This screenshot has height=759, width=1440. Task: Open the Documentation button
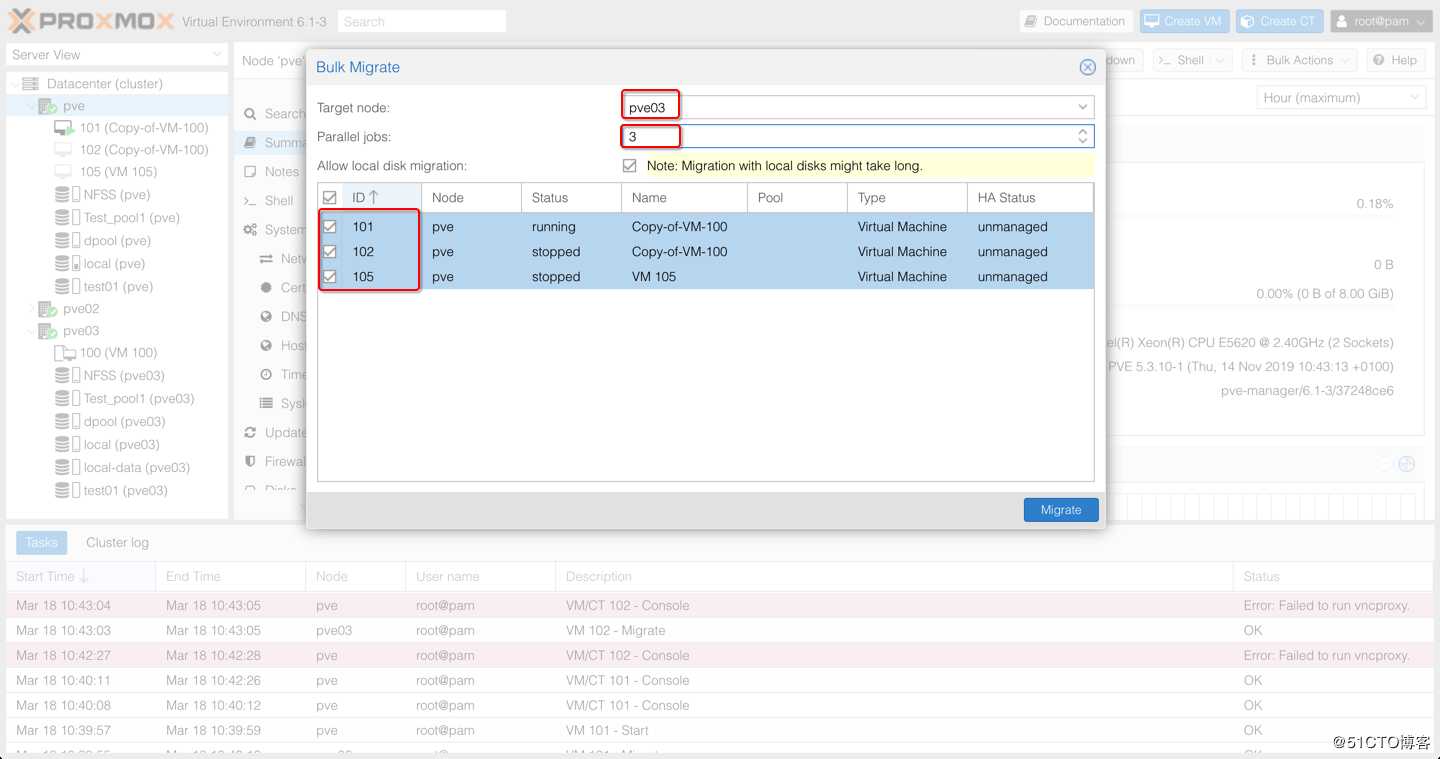click(x=1075, y=21)
